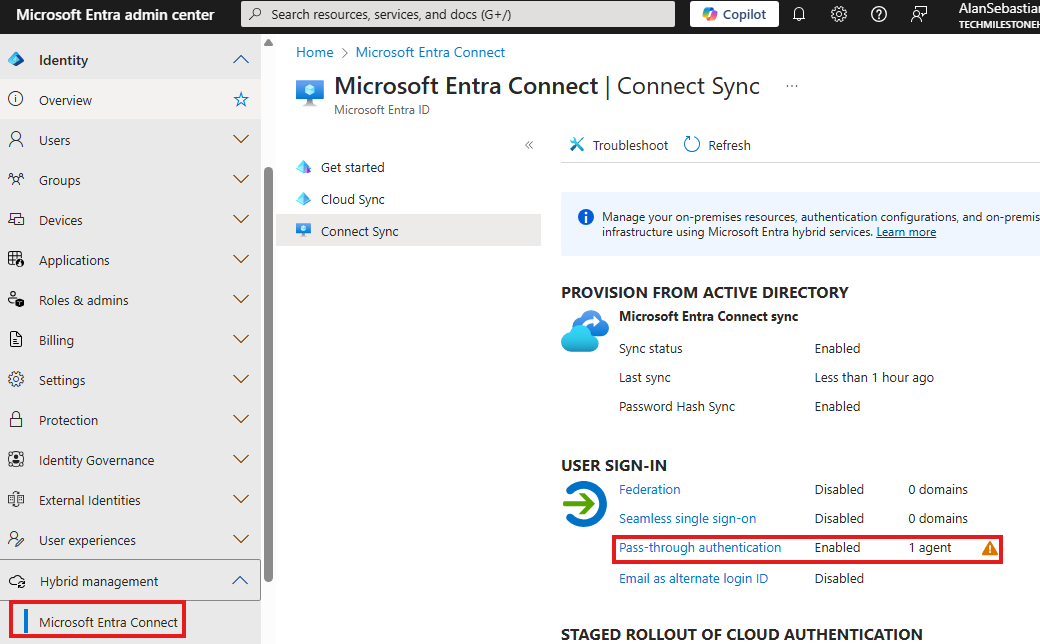
Task: Expand the Protection section chevron
Action: tap(241, 419)
